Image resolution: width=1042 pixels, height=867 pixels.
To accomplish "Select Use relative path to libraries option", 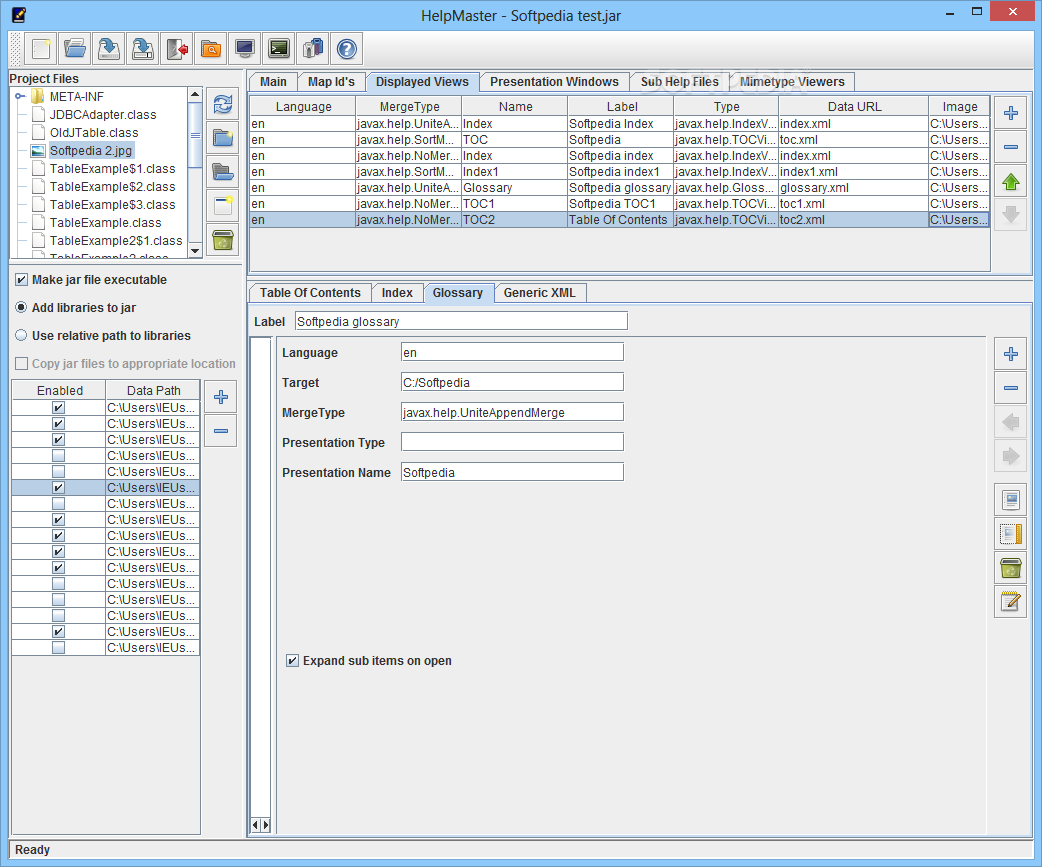I will (x=21, y=336).
